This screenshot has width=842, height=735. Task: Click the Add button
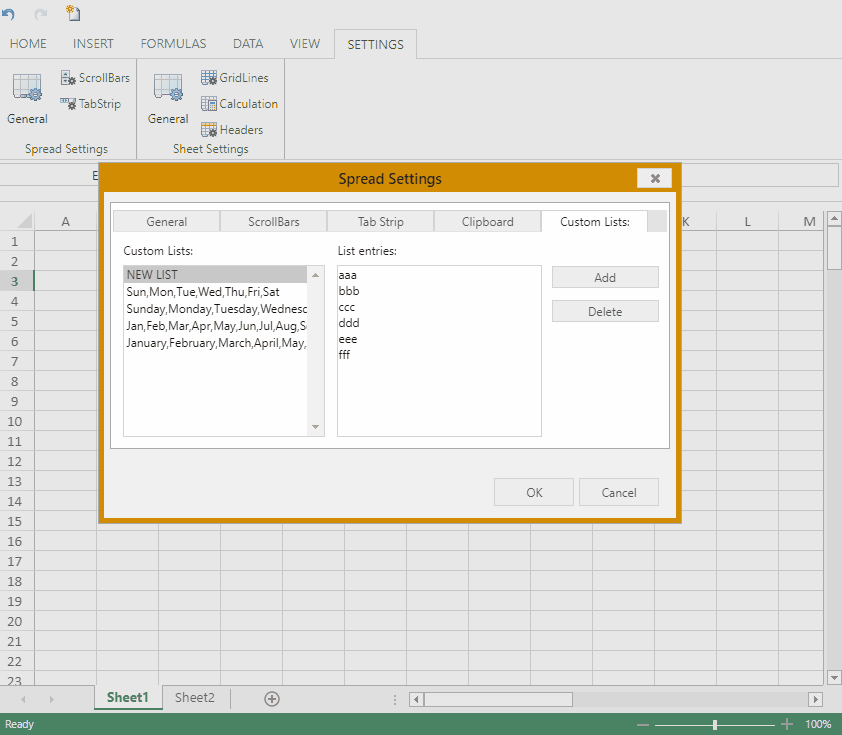click(605, 278)
